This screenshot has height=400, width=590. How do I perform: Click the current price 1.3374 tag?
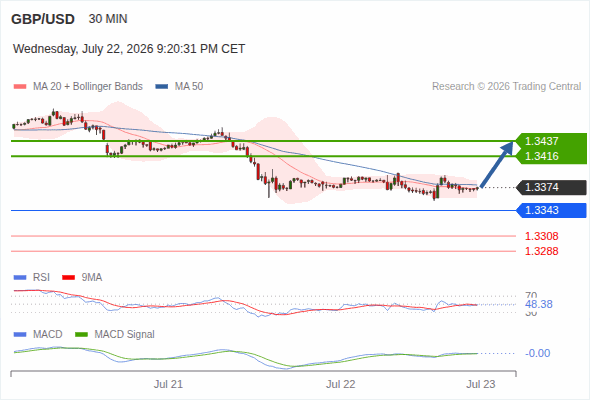[x=552, y=187]
